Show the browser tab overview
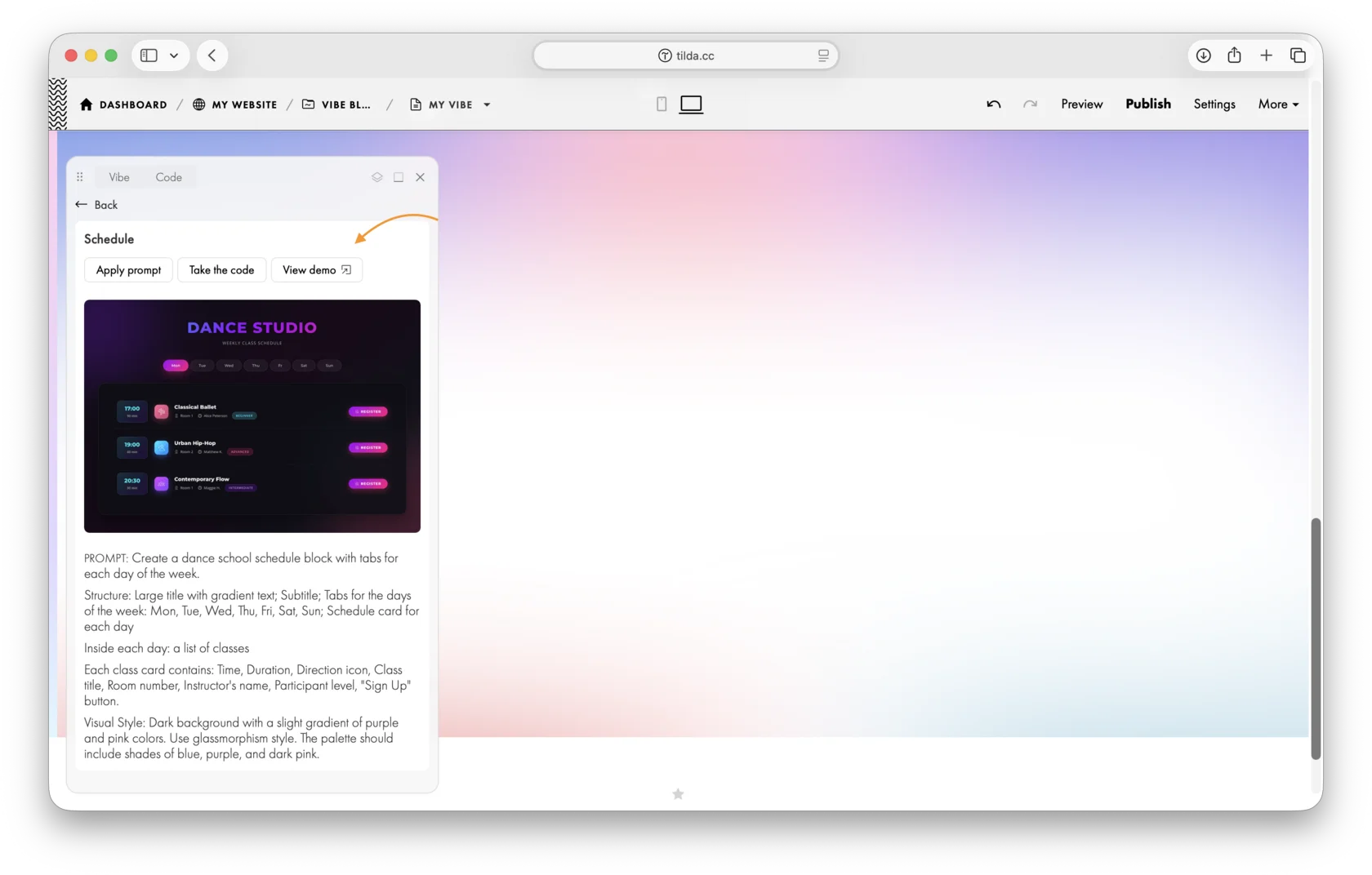 1298,56
